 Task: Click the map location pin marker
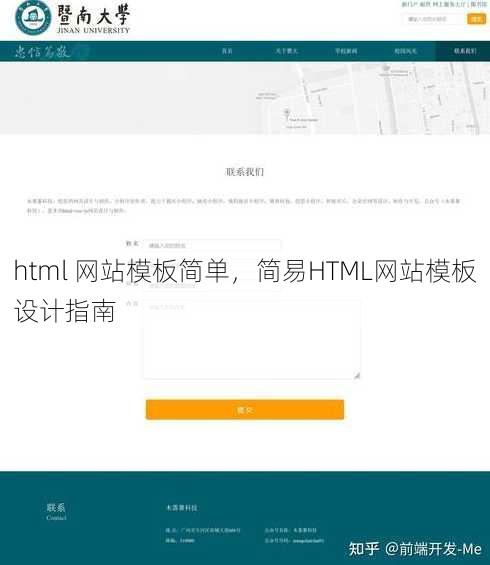coord(287,113)
